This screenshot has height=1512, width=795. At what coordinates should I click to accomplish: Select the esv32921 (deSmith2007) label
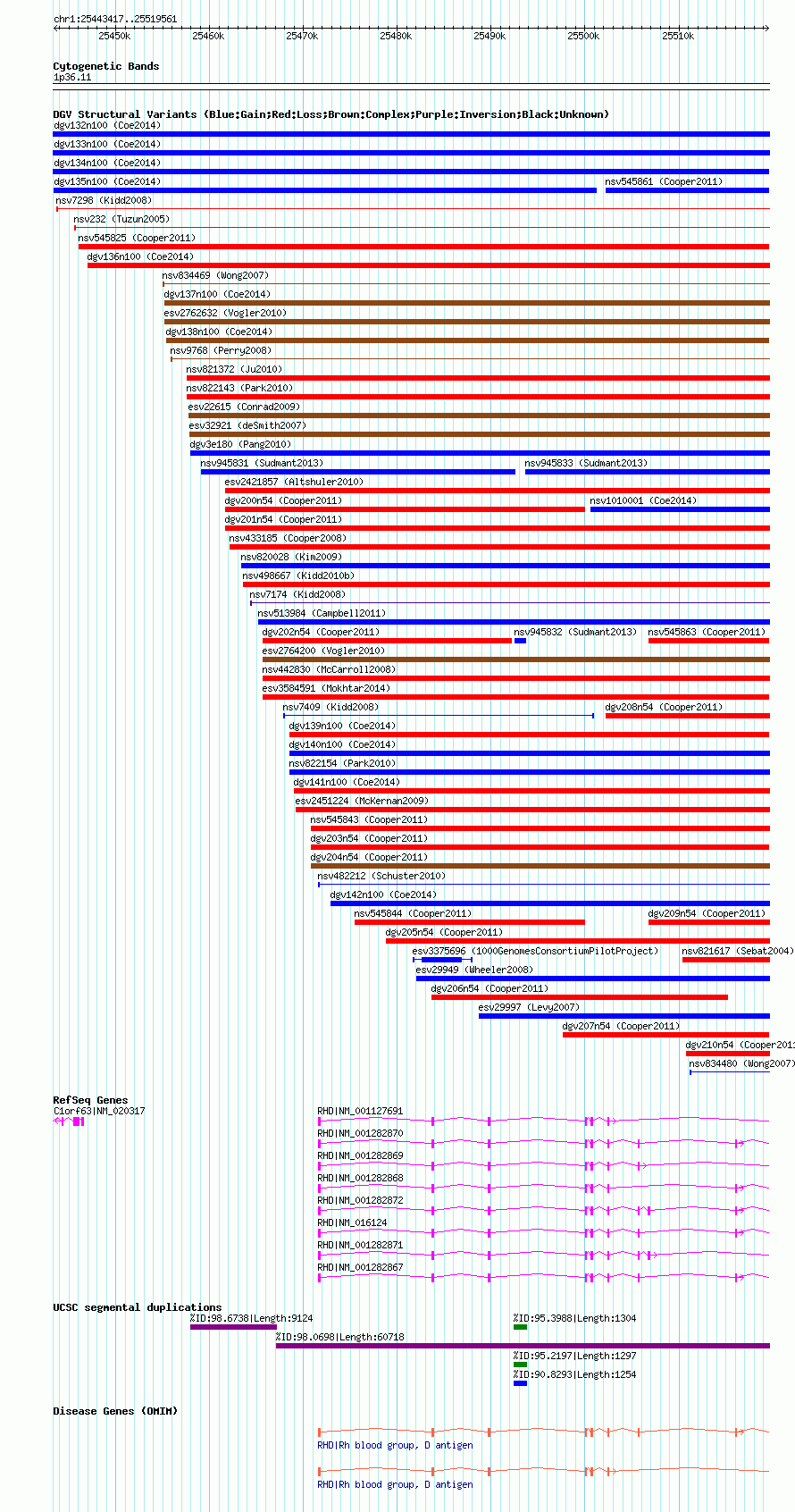247,425
